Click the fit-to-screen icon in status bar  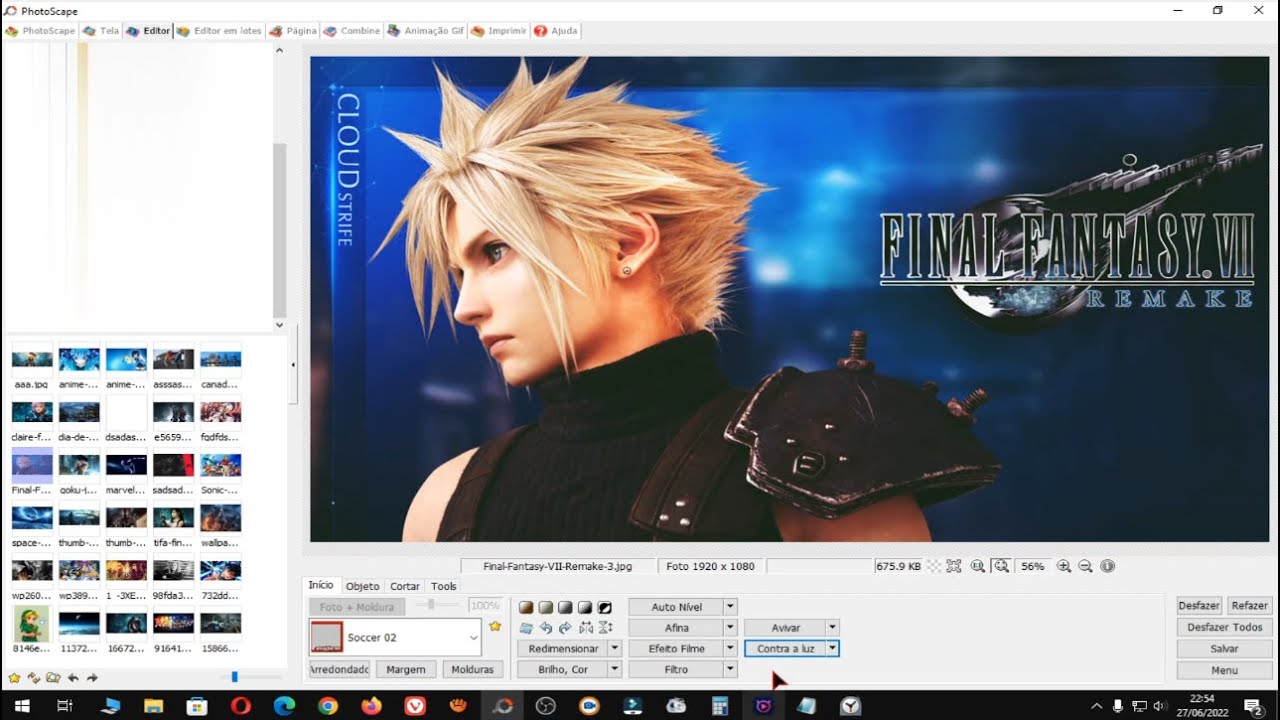954,566
